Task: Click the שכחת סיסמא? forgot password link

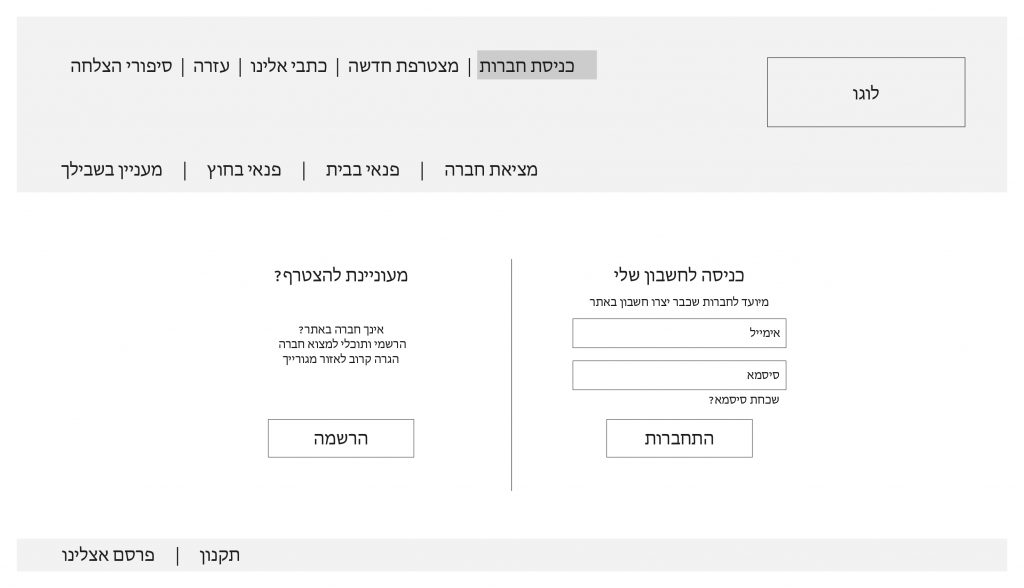Action: (743, 400)
